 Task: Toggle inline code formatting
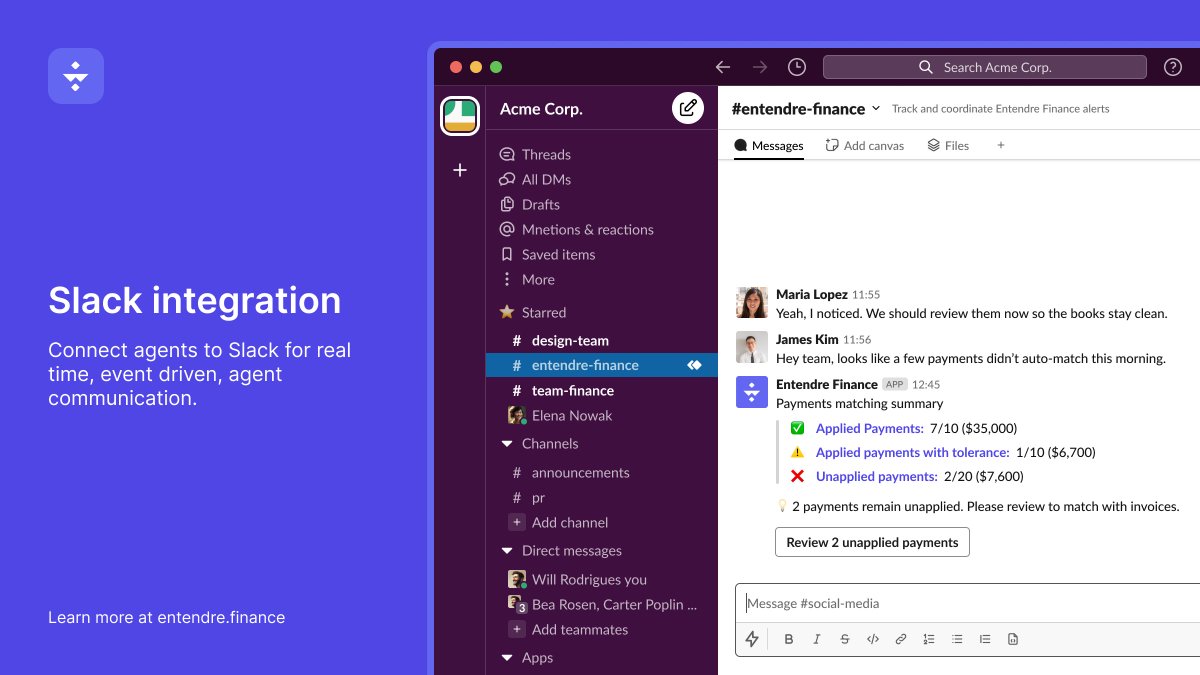(x=873, y=639)
